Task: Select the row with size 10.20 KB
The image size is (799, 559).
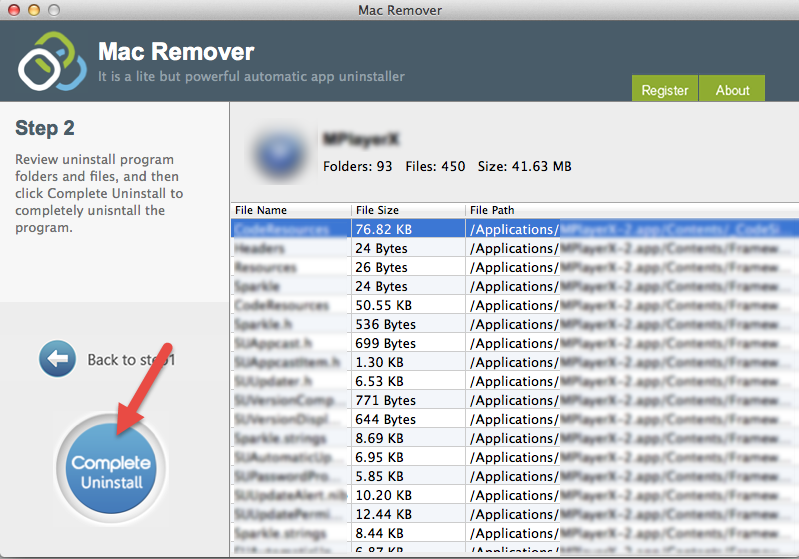Action: coord(515,495)
